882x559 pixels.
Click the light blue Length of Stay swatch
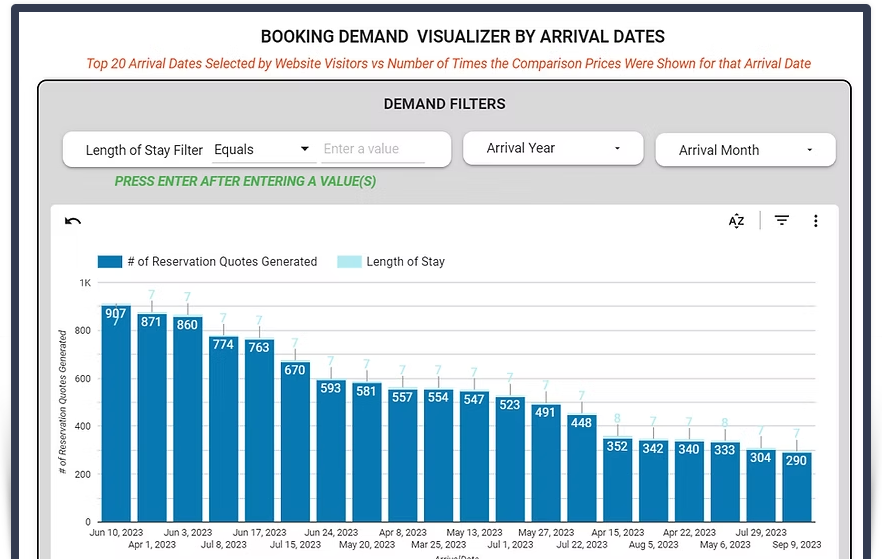349,261
